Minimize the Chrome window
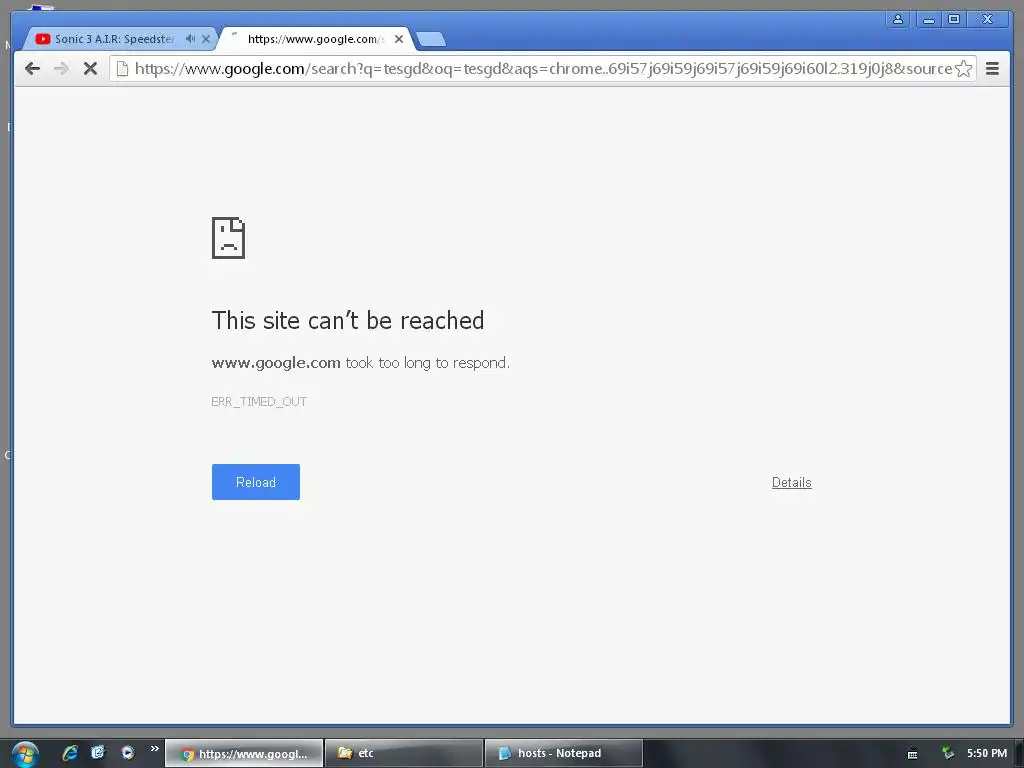Screen dimensions: 1024x768 928,20
